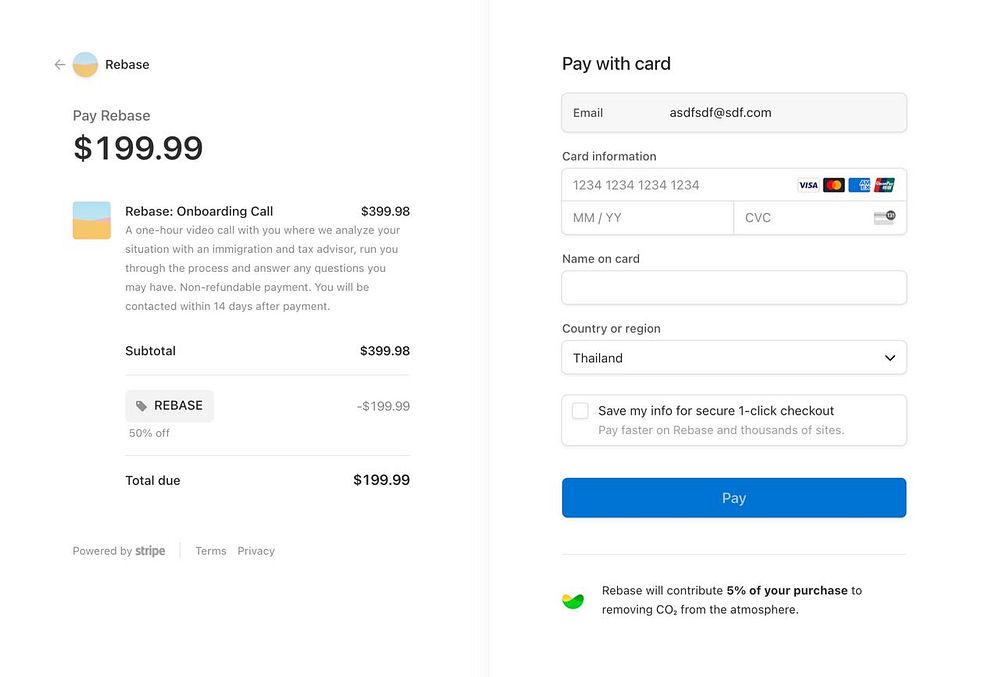Focus the card number field

coord(680,185)
